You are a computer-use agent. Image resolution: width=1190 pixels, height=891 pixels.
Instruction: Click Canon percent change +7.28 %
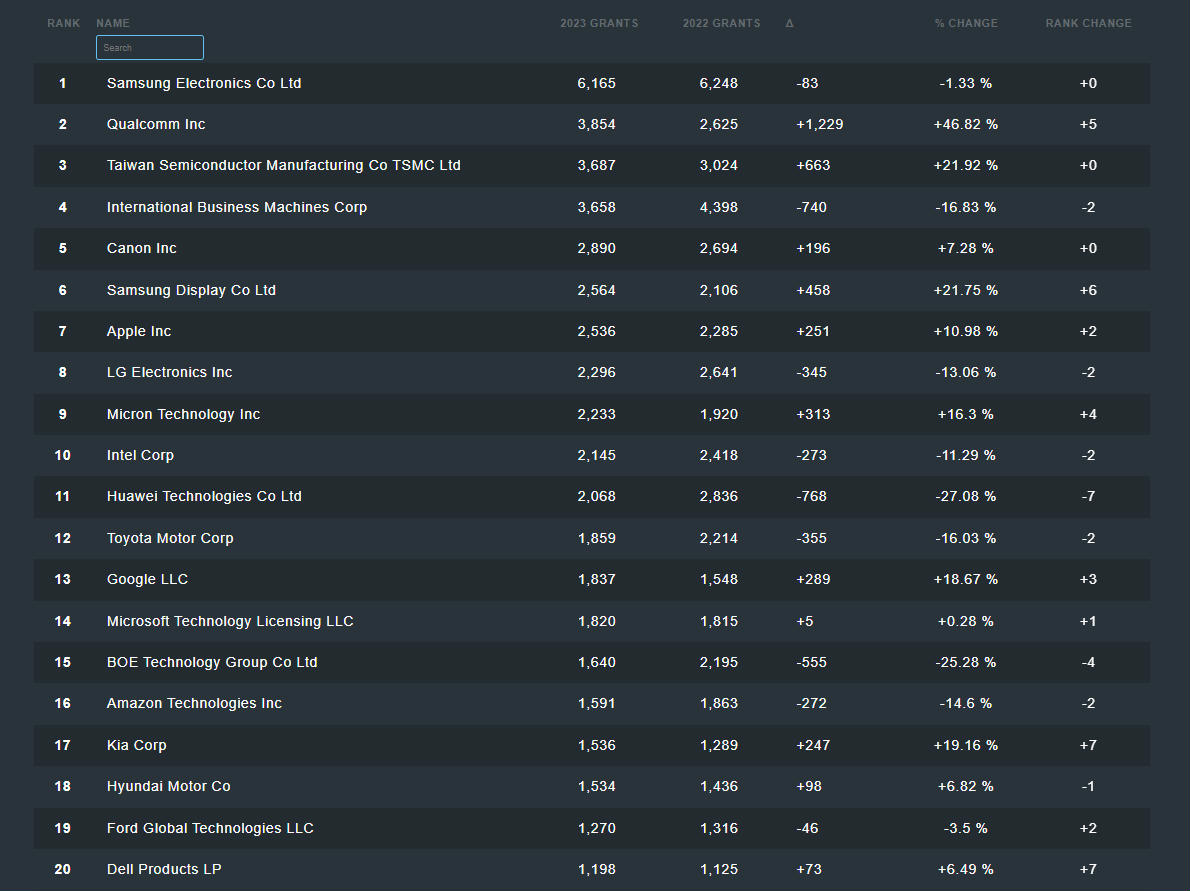pos(966,248)
